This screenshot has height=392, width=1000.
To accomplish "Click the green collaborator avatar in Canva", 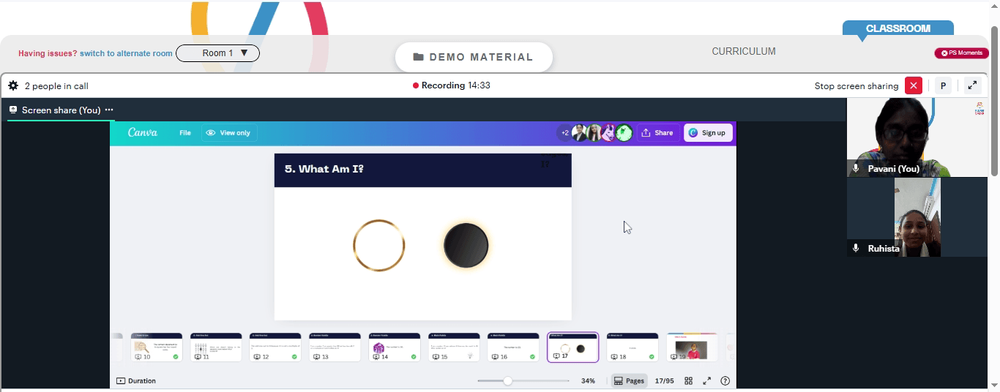I will tap(624, 133).
